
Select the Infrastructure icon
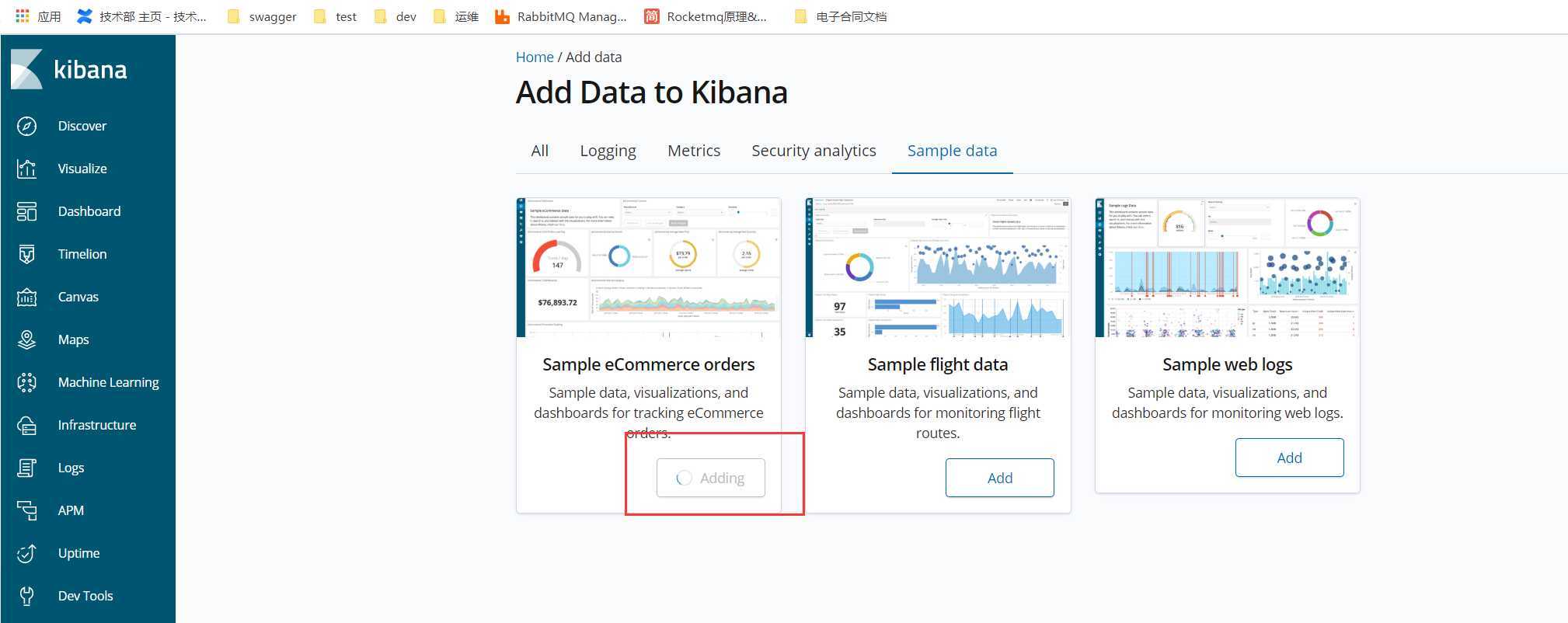(27, 425)
